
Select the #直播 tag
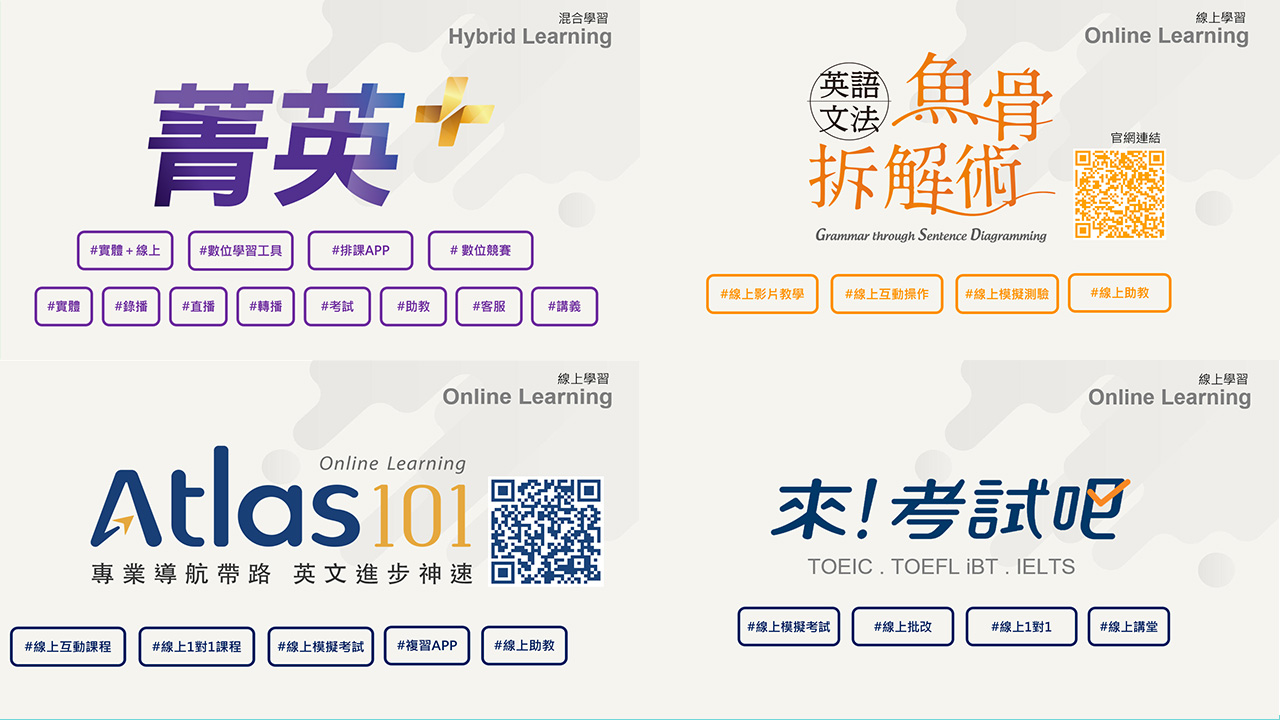click(x=198, y=307)
